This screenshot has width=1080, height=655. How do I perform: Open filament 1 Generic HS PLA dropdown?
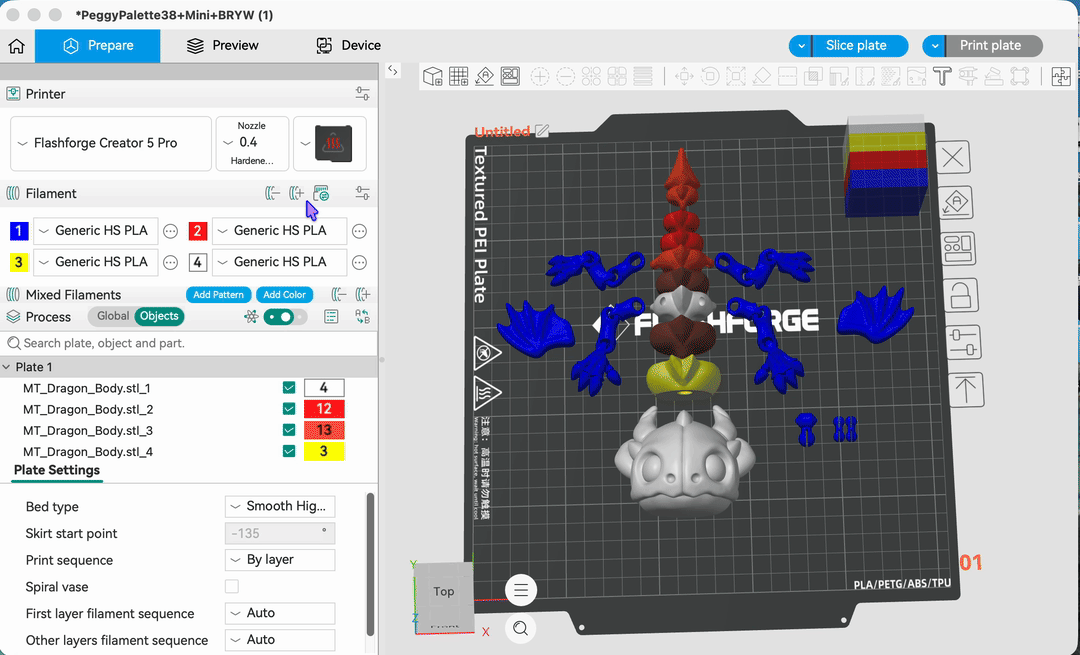(96, 231)
